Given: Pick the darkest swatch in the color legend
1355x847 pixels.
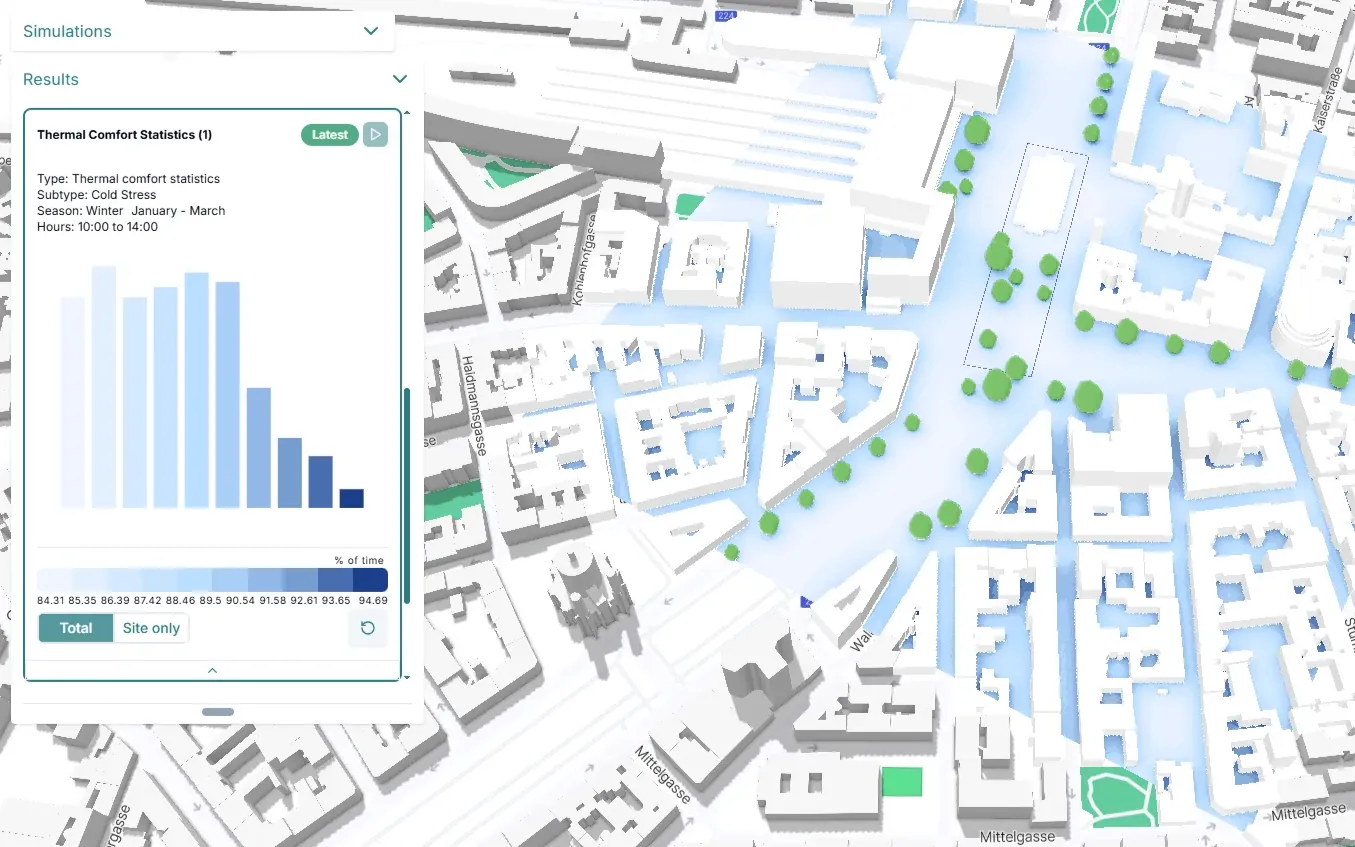Looking at the screenshot, I should 369,580.
